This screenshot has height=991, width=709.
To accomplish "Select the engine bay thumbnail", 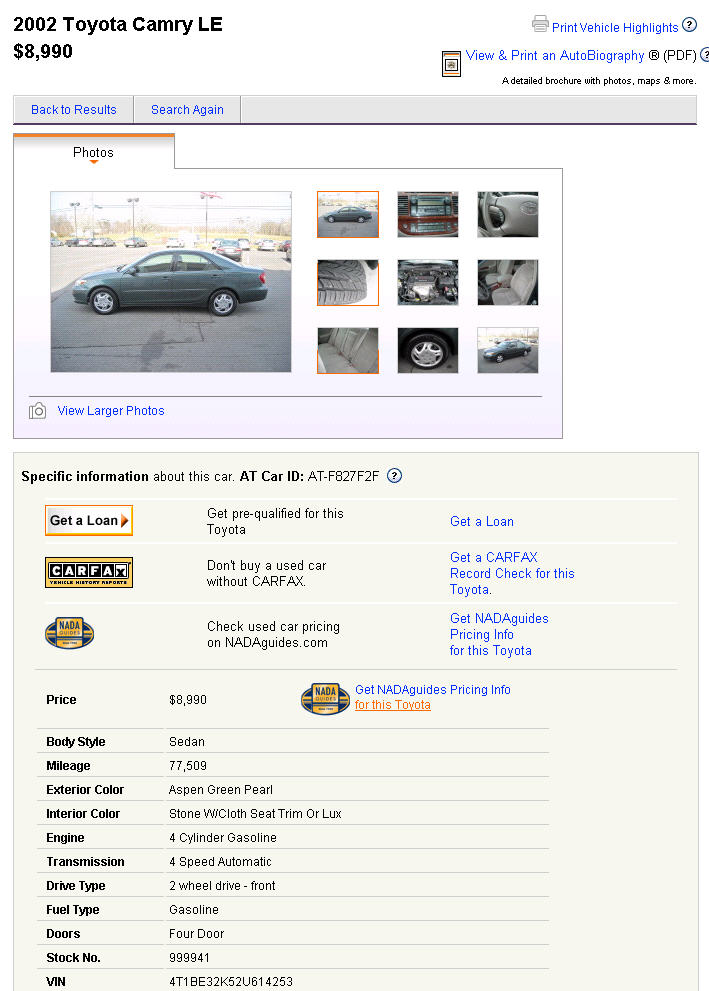I will pos(428,283).
